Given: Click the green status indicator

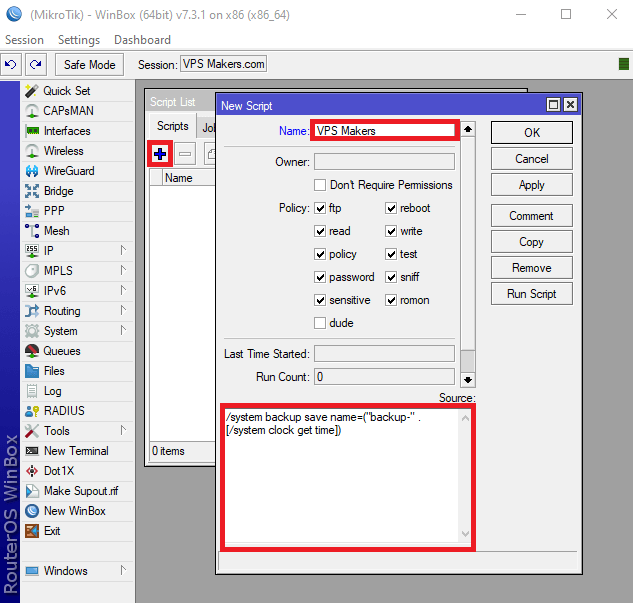Looking at the screenshot, I should tap(624, 64).
